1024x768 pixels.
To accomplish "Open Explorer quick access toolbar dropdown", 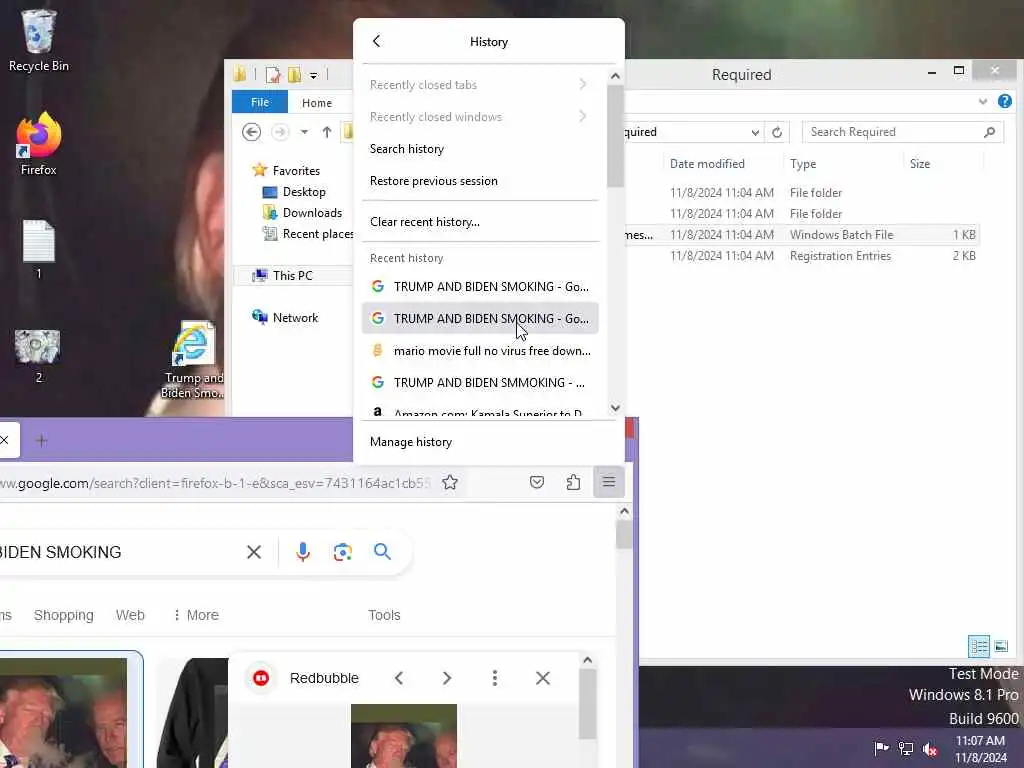I will point(313,76).
